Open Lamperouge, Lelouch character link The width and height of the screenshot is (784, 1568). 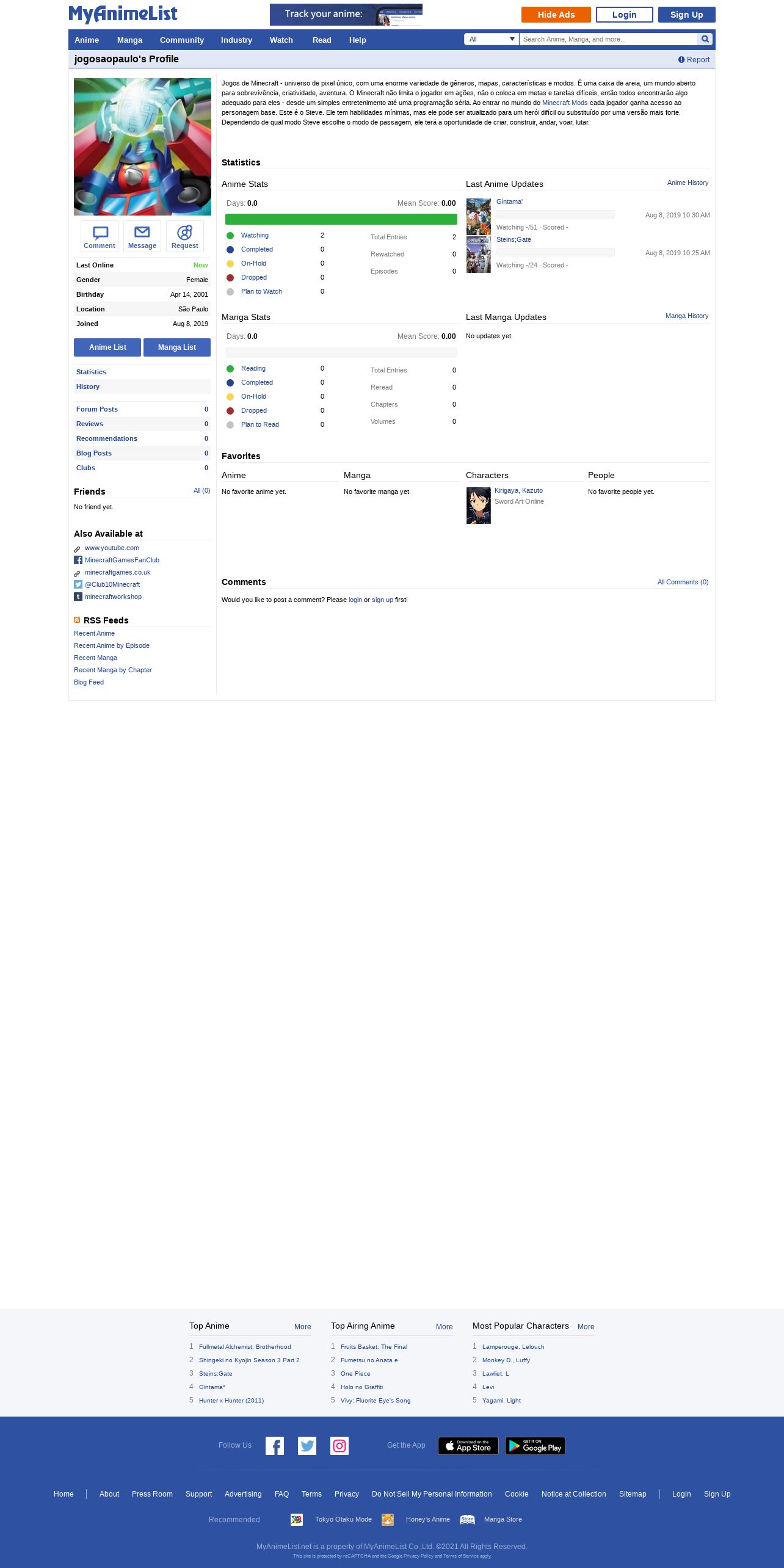(x=513, y=1346)
